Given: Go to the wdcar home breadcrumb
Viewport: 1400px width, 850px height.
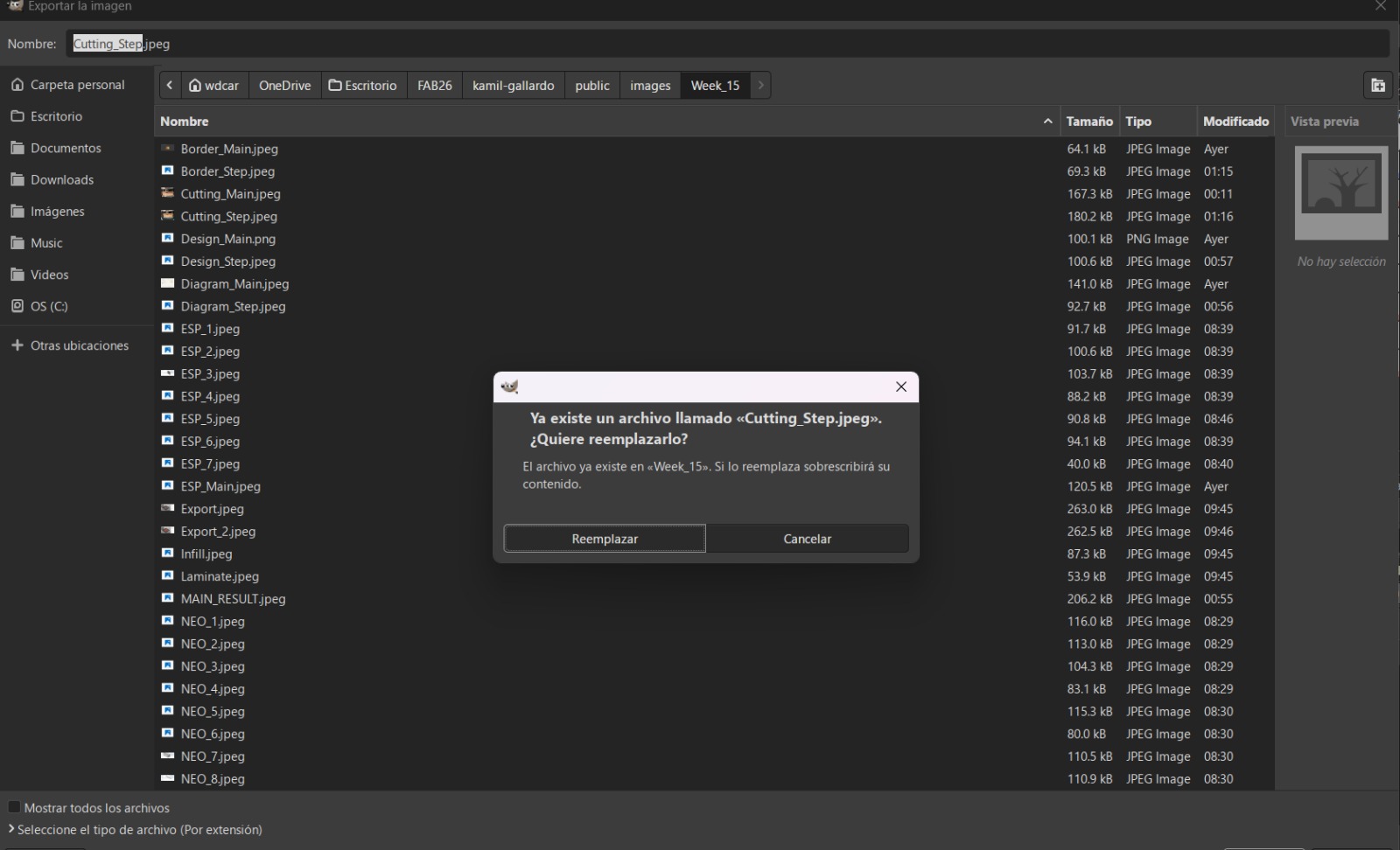Looking at the screenshot, I should tap(213, 85).
